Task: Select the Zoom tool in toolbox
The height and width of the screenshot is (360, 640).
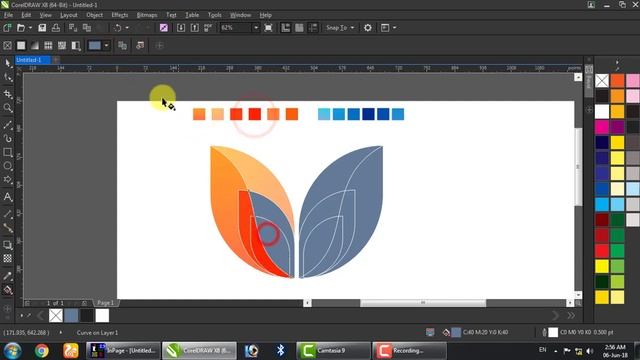Action: point(7,108)
